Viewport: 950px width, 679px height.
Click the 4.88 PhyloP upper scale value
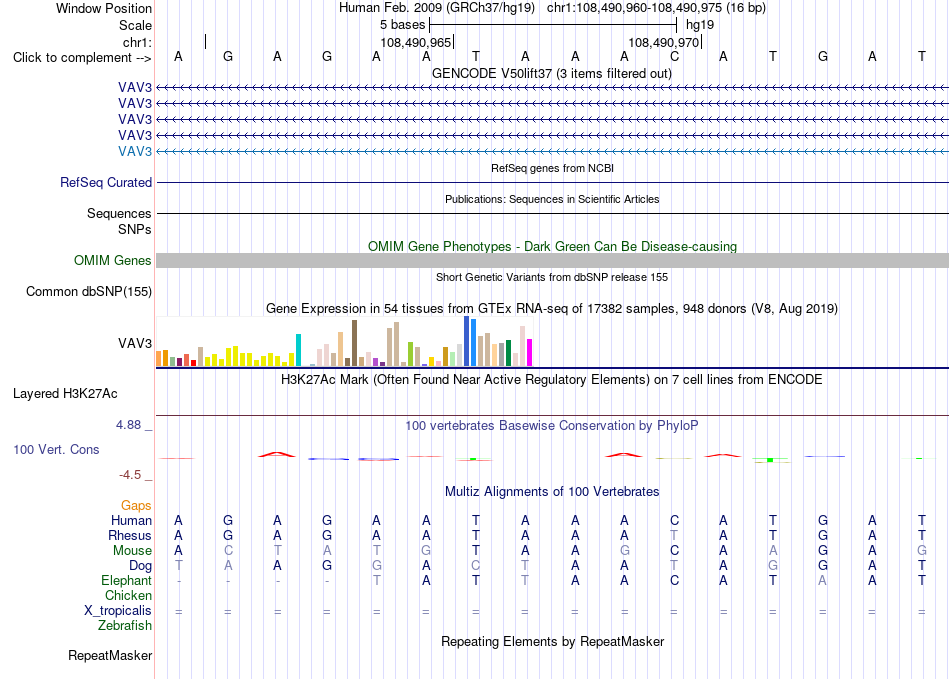click(x=129, y=425)
